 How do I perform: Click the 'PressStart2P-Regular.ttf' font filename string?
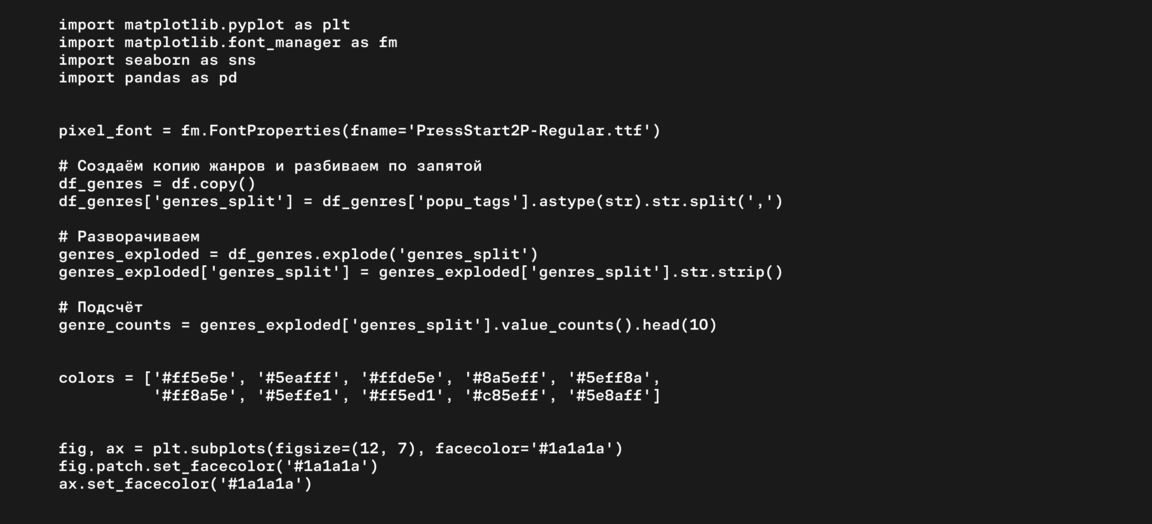[x=533, y=131]
